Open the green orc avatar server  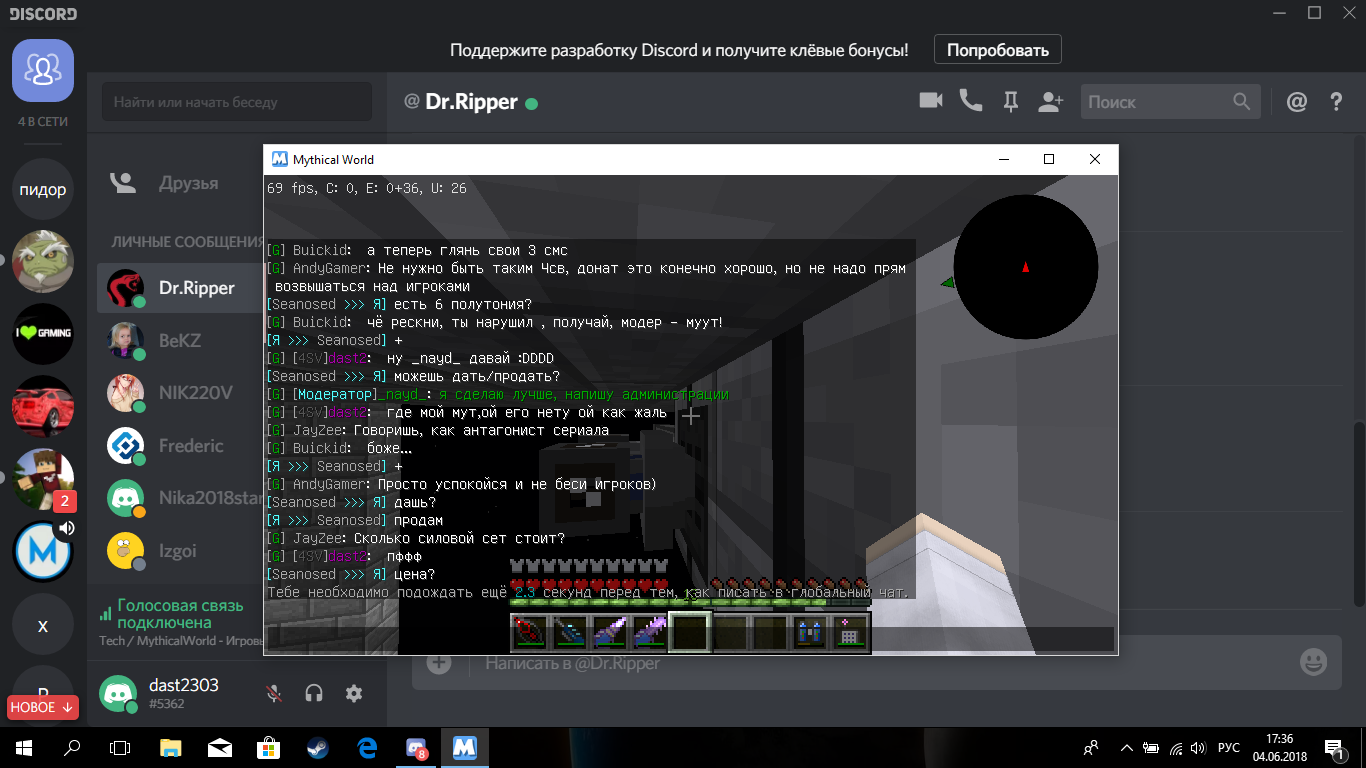point(43,261)
